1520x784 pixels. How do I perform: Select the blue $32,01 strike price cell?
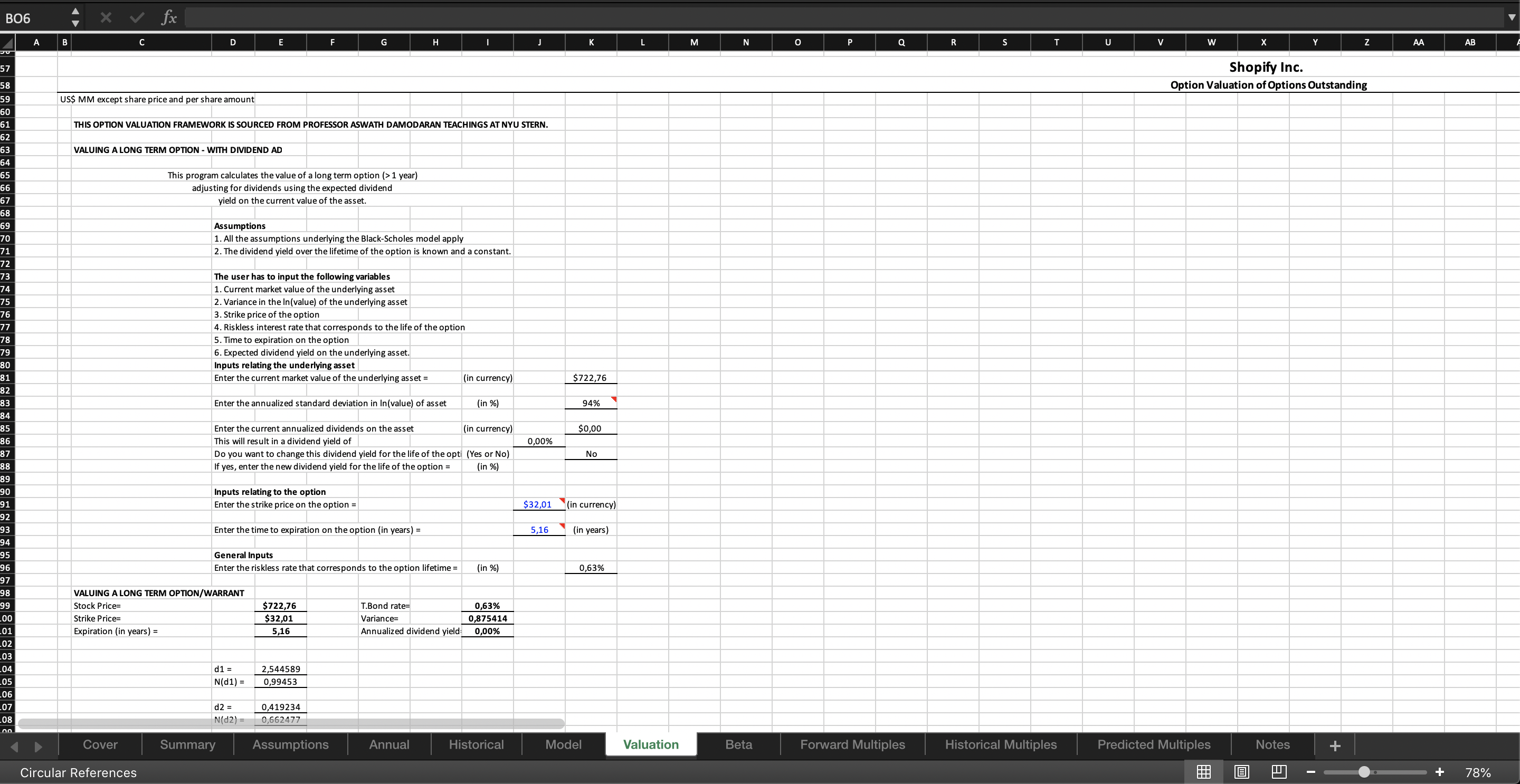(x=539, y=504)
